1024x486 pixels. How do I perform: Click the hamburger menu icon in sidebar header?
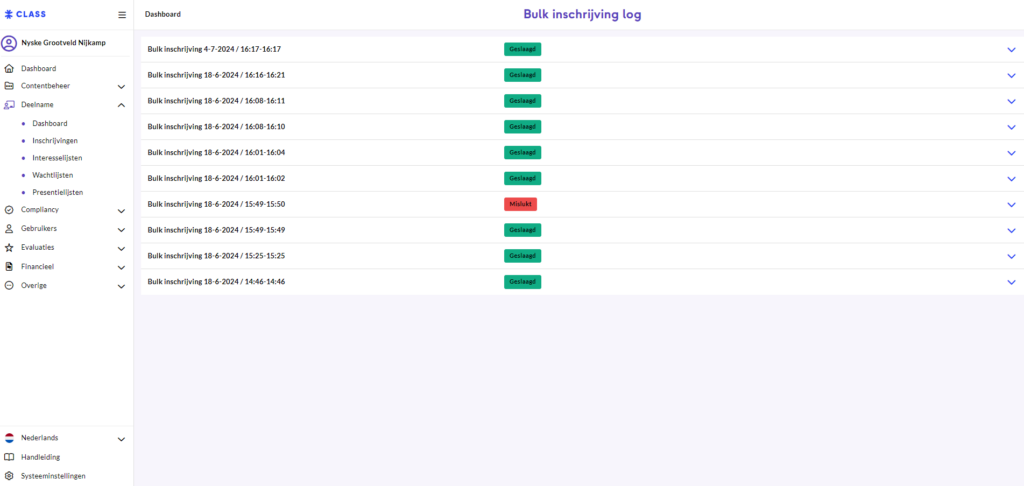point(122,15)
